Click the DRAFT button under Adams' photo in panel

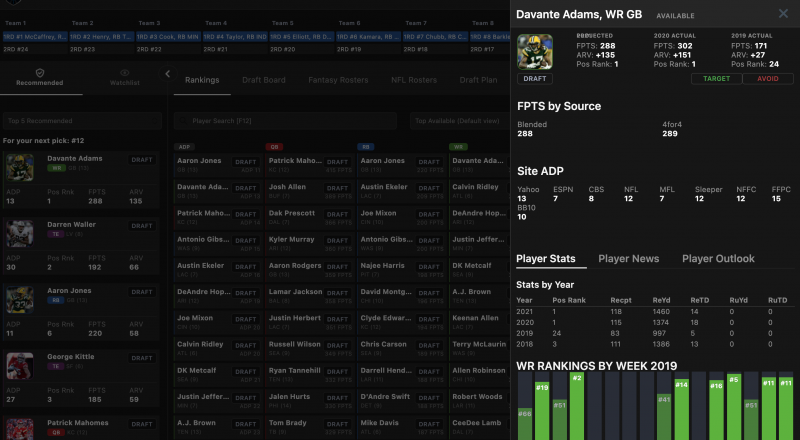pos(534,79)
